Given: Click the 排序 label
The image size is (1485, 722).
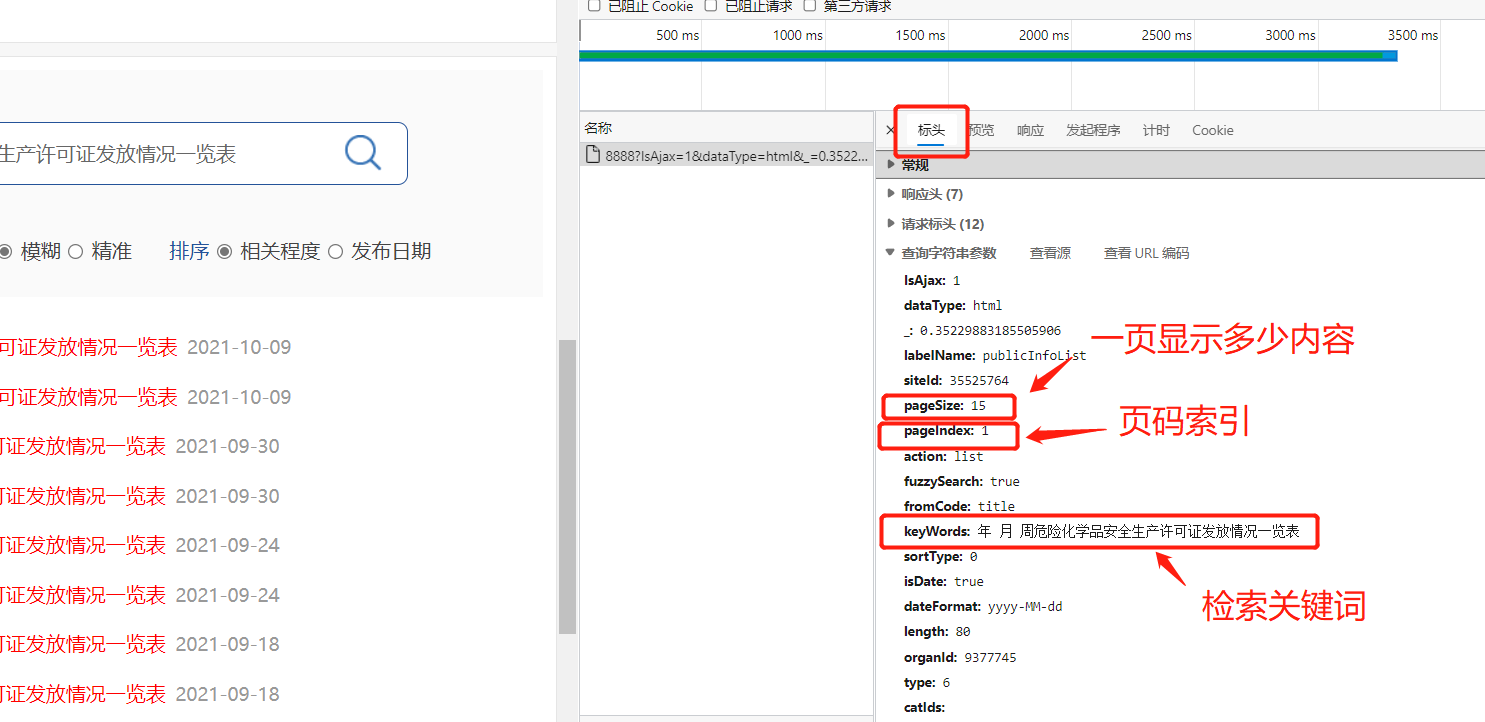Looking at the screenshot, I should pos(189,252).
